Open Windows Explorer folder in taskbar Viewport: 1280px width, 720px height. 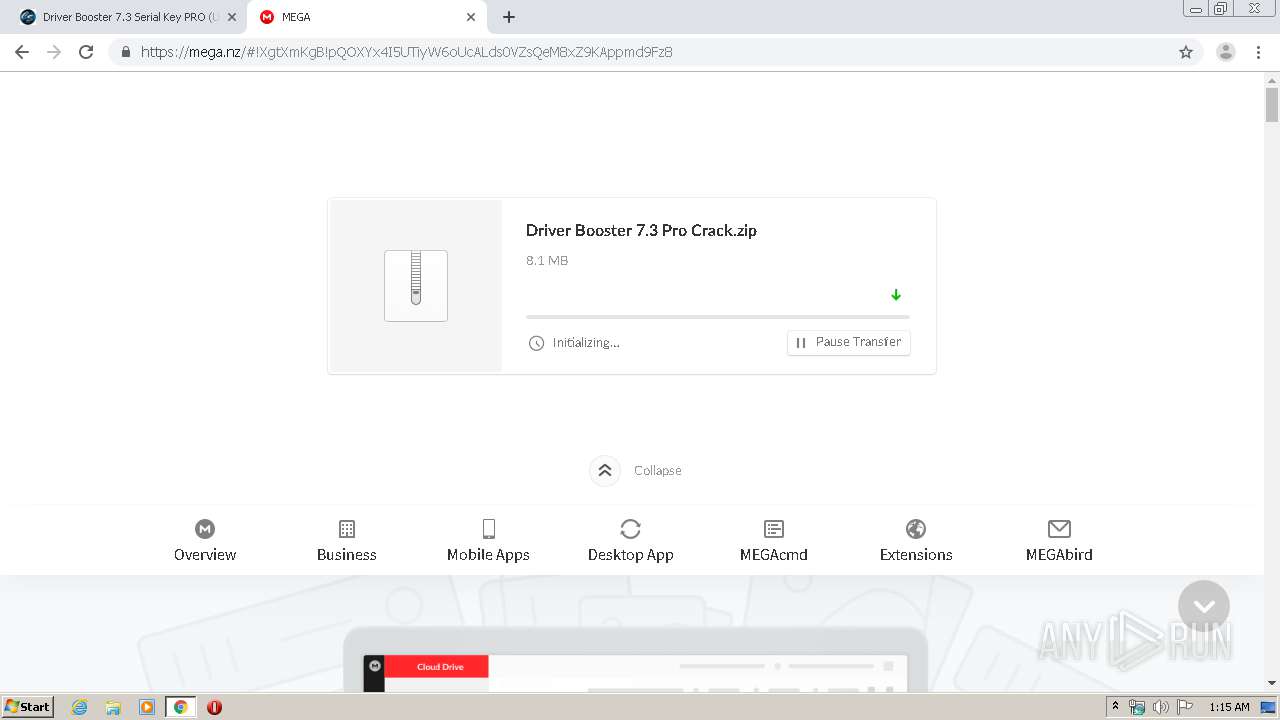[113, 707]
